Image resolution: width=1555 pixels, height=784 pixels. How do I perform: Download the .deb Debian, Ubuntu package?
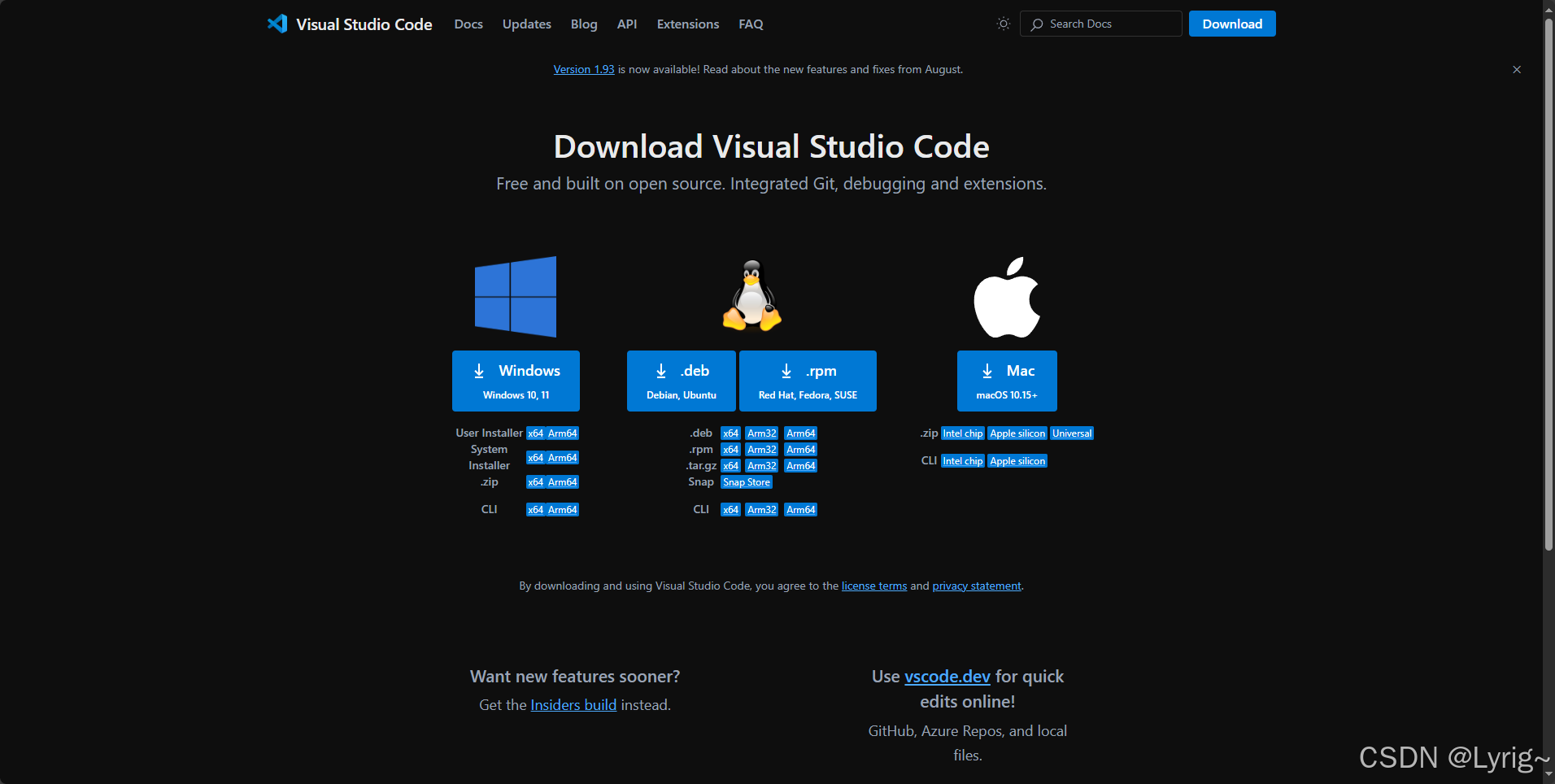[682, 381]
